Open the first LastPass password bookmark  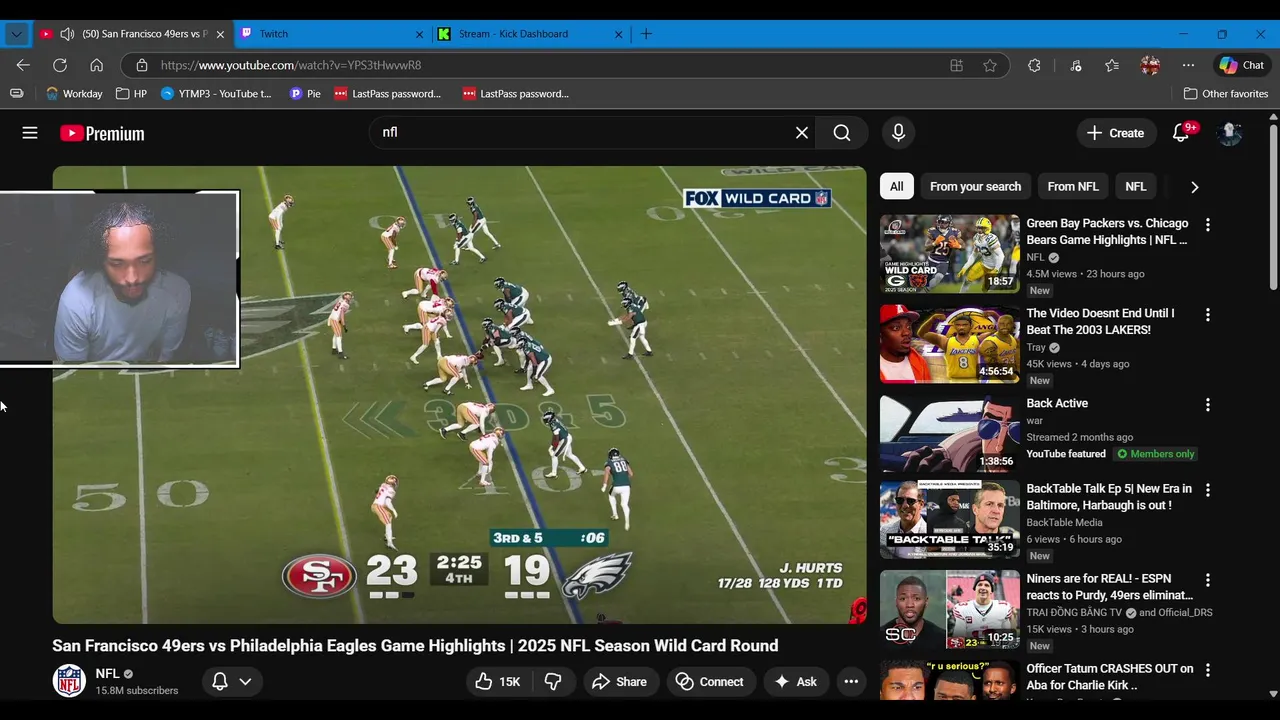(388, 94)
